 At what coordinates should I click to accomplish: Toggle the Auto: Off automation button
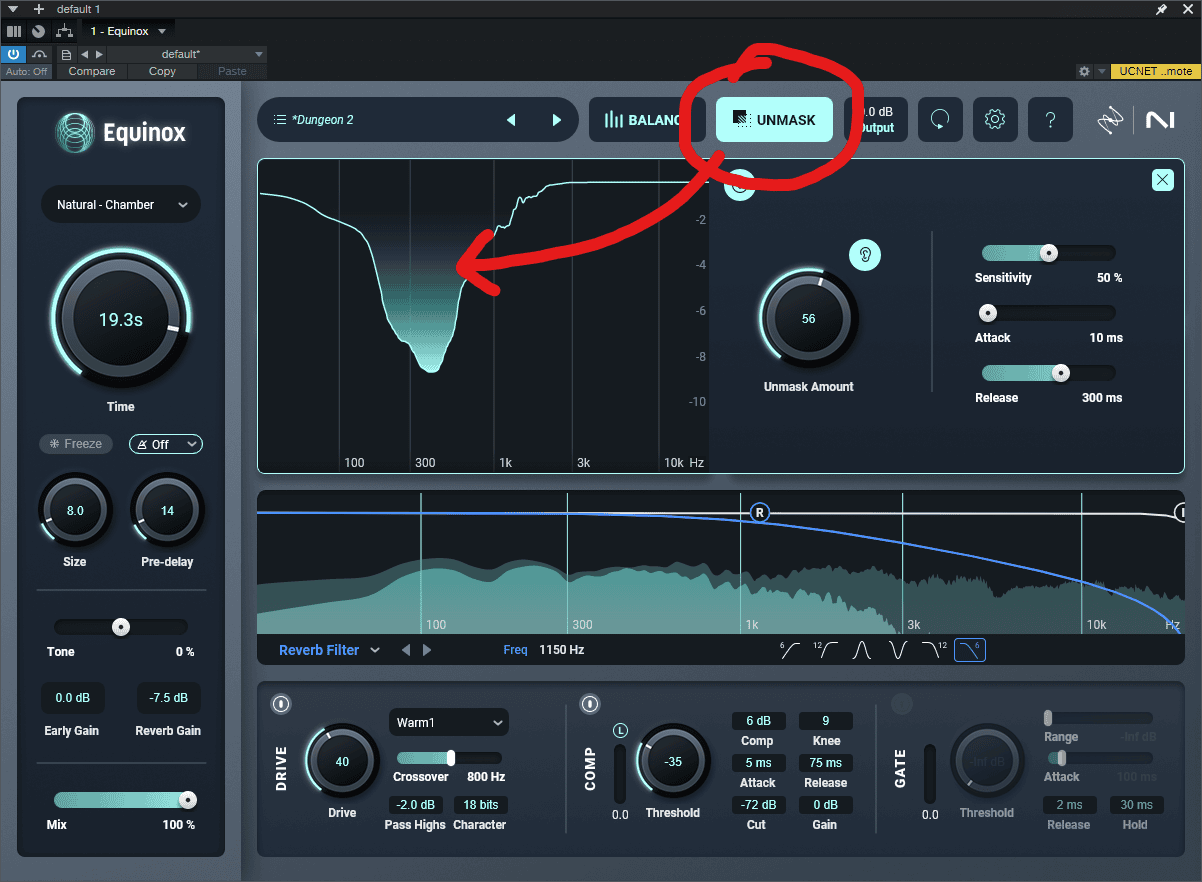pos(27,72)
